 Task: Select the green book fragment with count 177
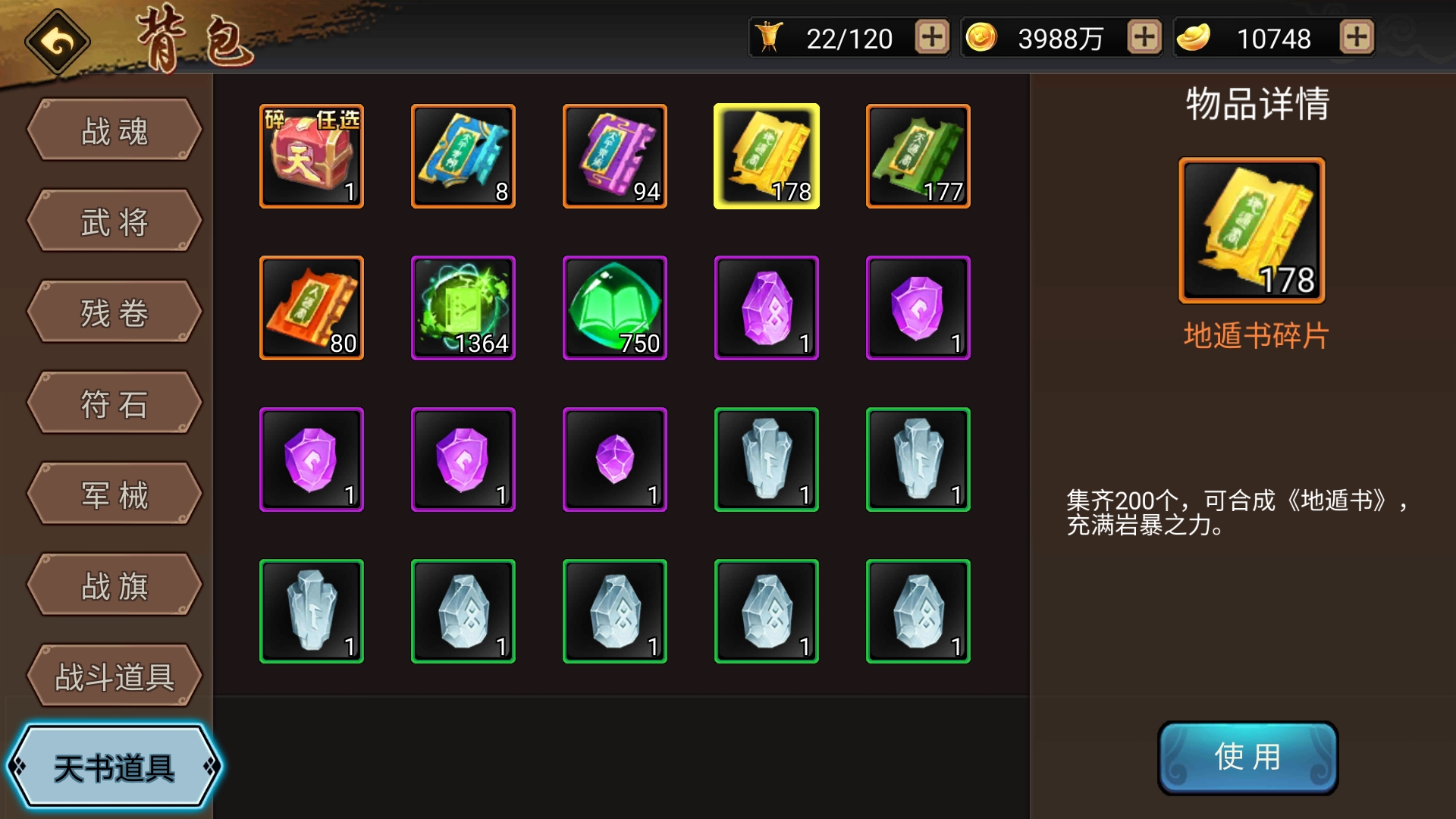(918, 156)
